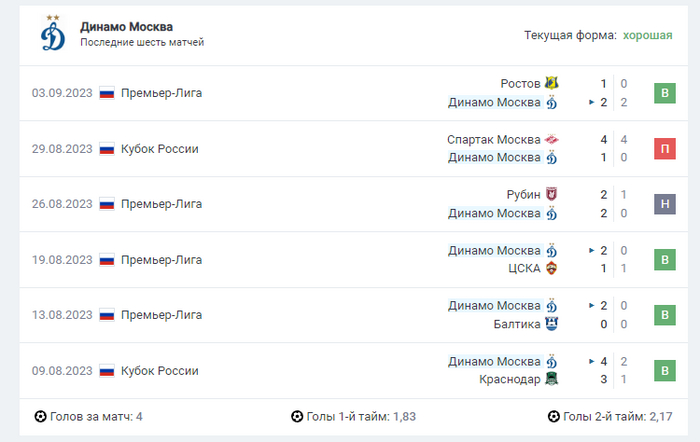
Task: Open the Краснодар team link
Action: point(509,379)
